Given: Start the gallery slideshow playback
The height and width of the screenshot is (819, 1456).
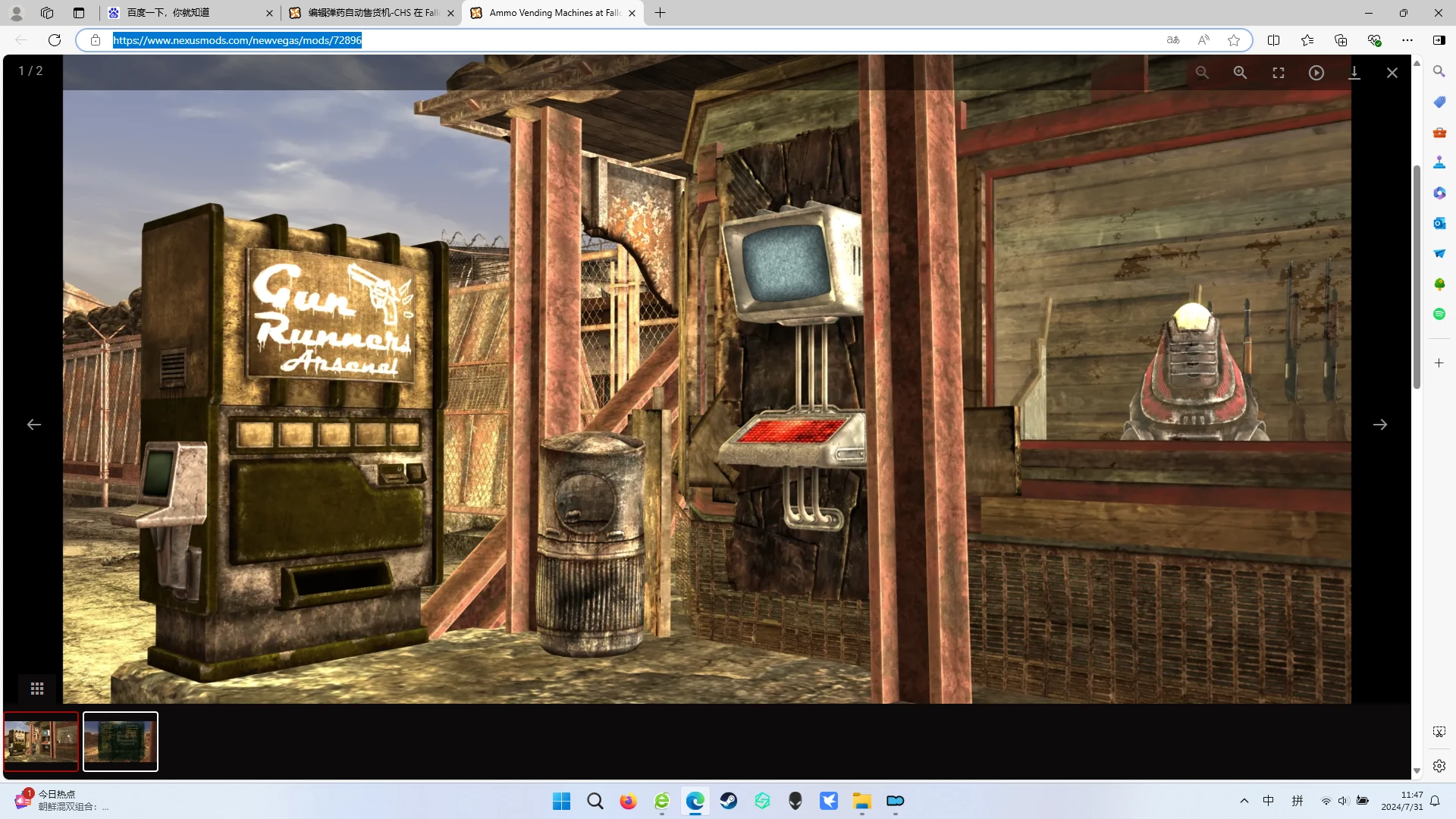Looking at the screenshot, I should (1316, 73).
